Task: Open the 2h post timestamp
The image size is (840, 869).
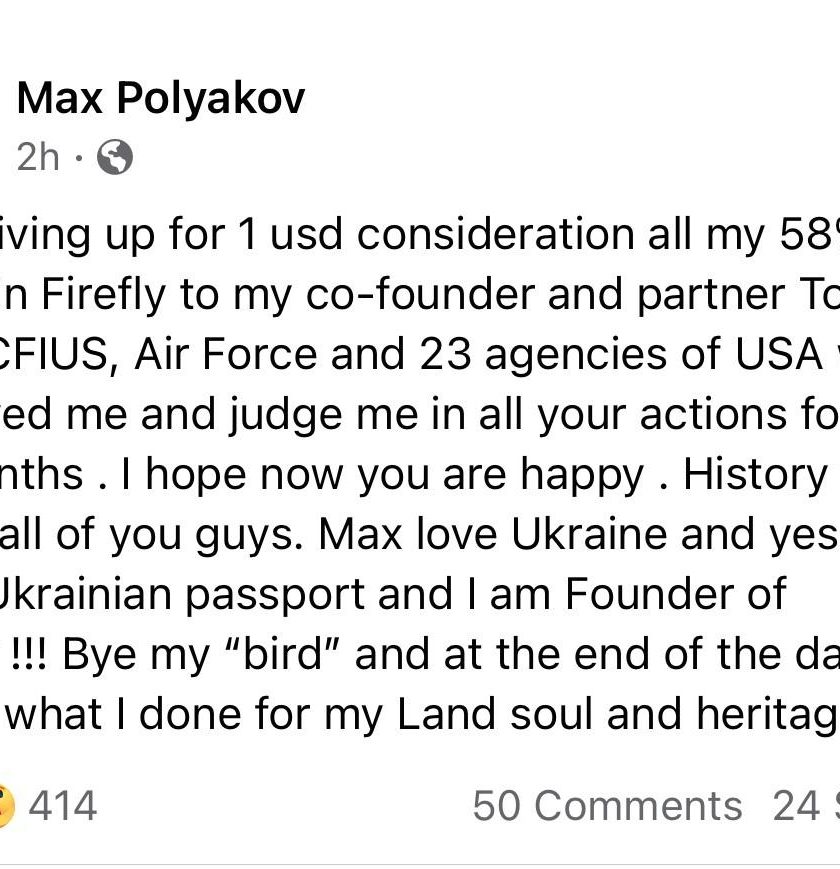Action: click(x=38, y=157)
